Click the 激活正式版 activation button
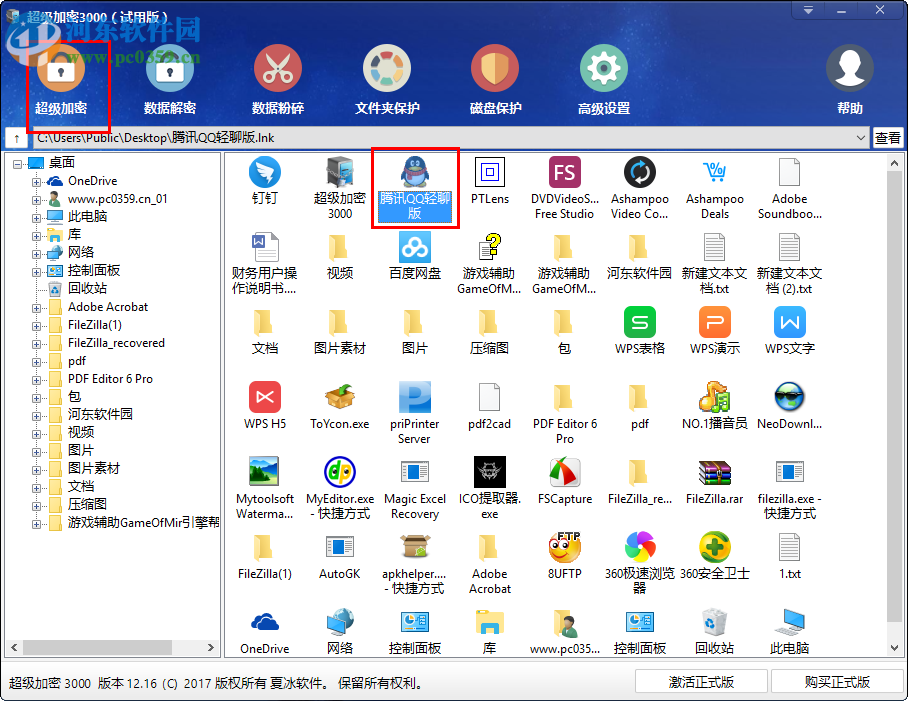 click(700, 680)
